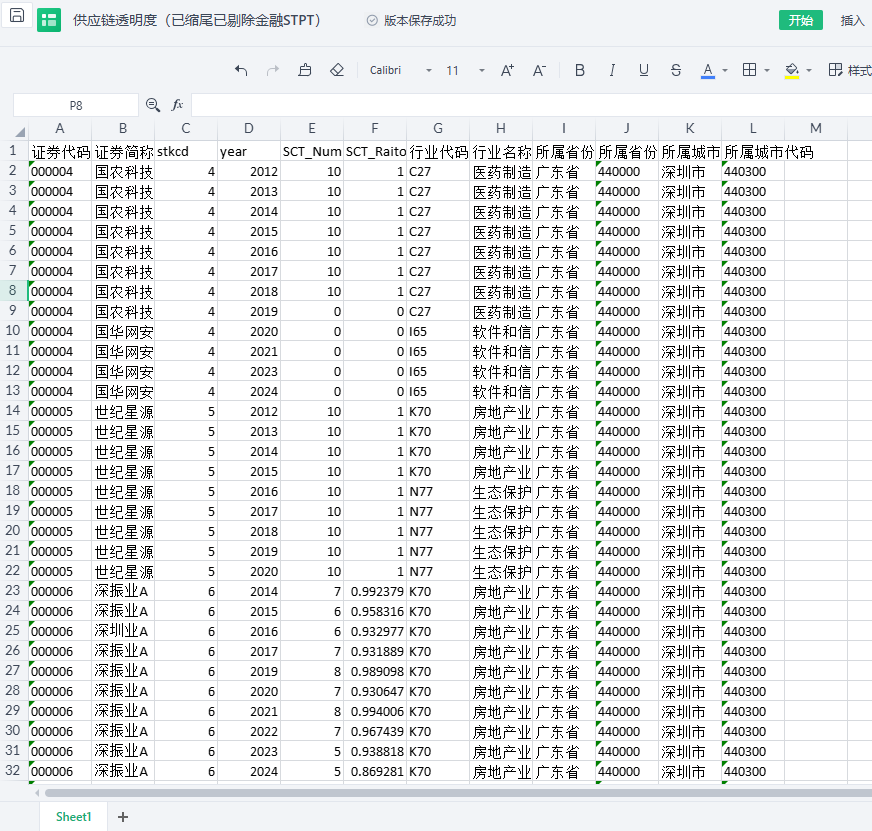Click the 版本保存成功 status checkmark icon
The height and width of the screenshot is (831, 872).
(372, 21)
